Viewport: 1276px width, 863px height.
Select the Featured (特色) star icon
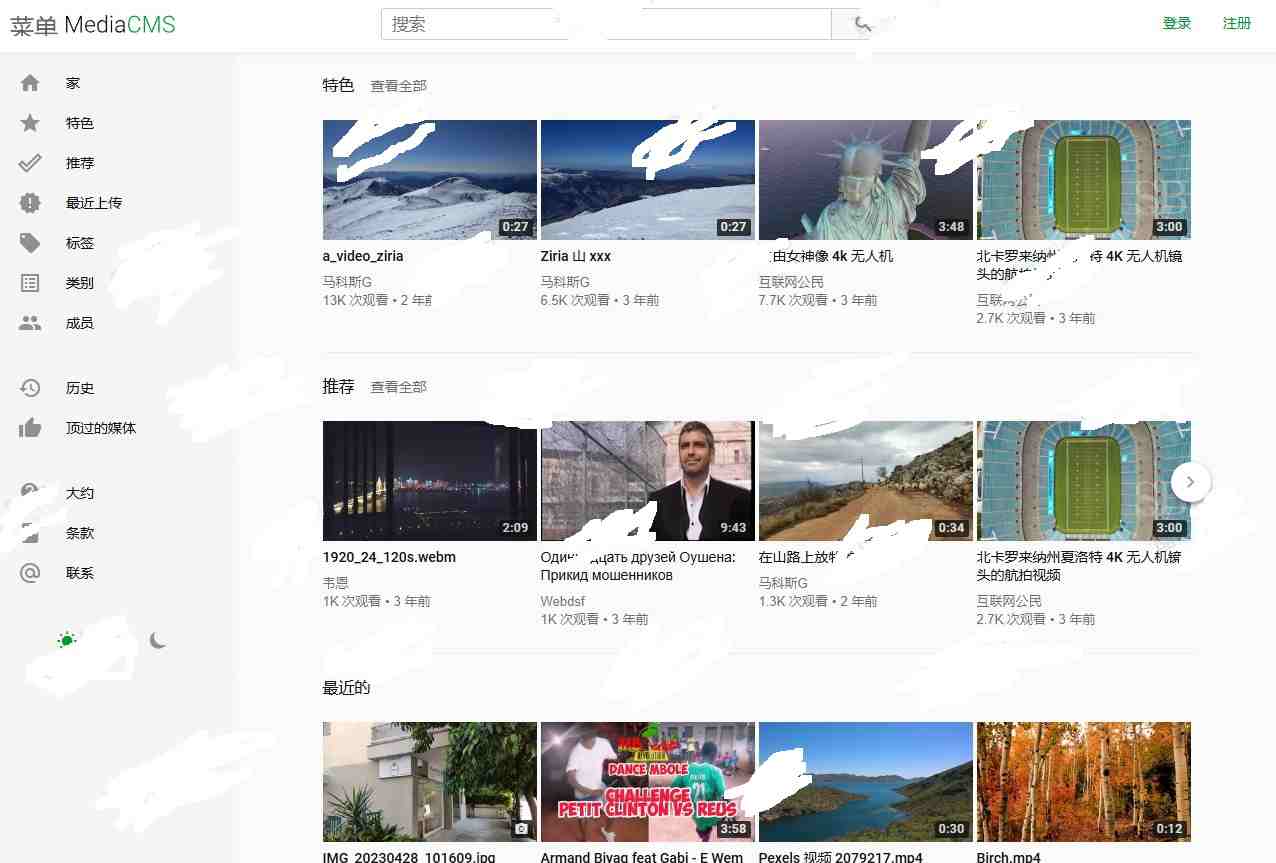(30, 123)
